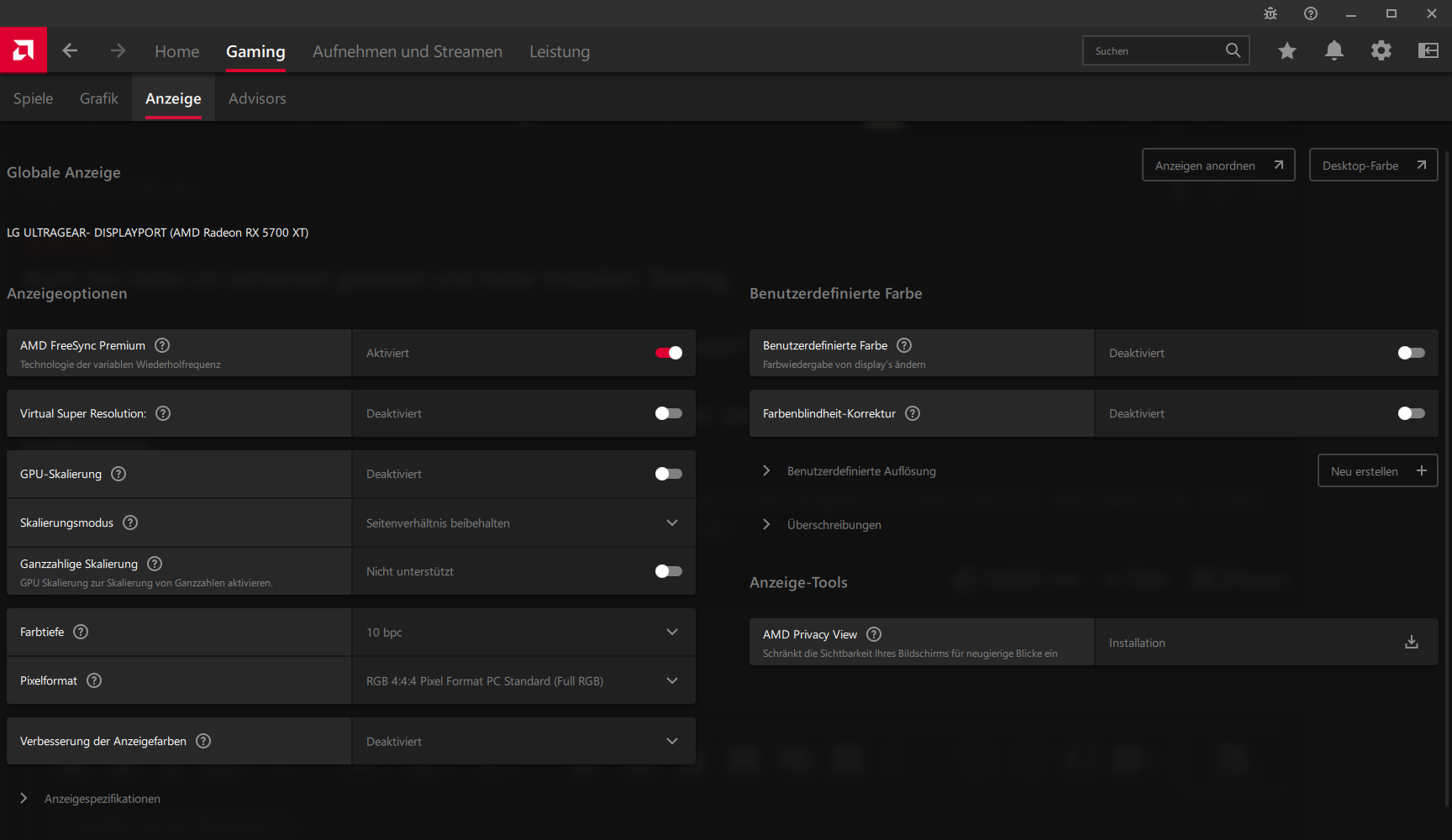Click the AMD Privacy View download icon

pos(1412,643)
